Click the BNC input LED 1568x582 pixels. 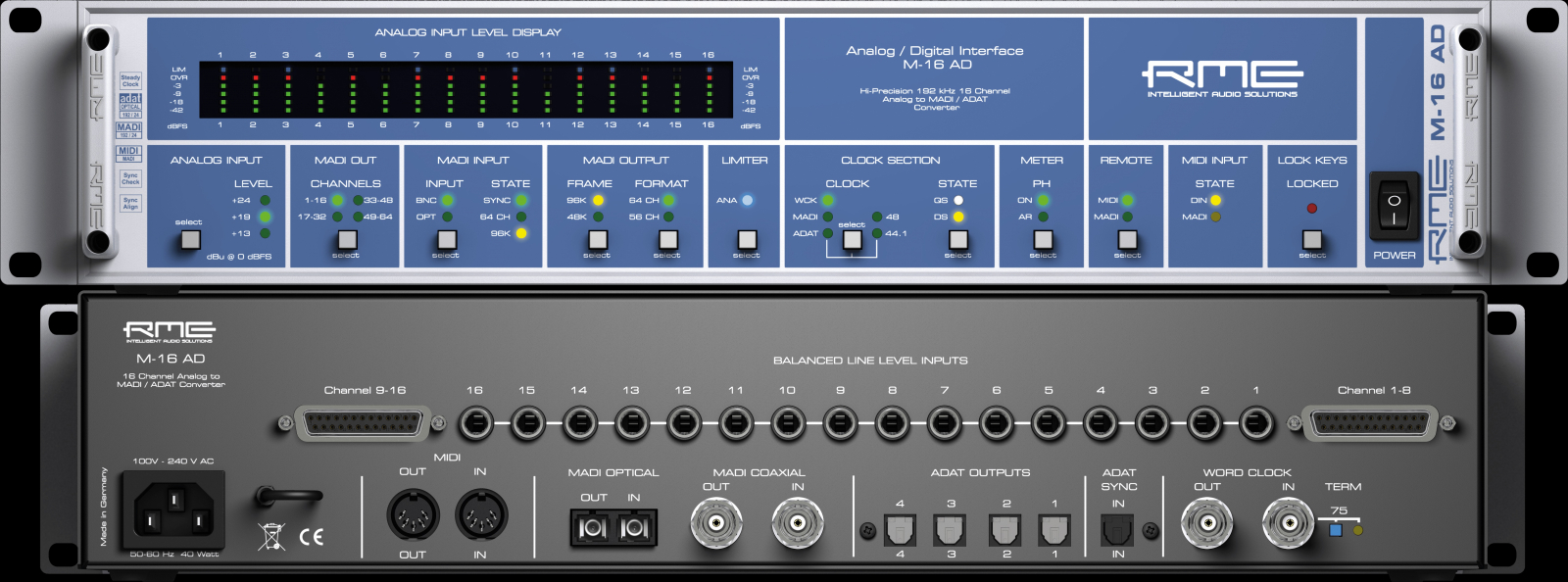(x=447, y=200)
